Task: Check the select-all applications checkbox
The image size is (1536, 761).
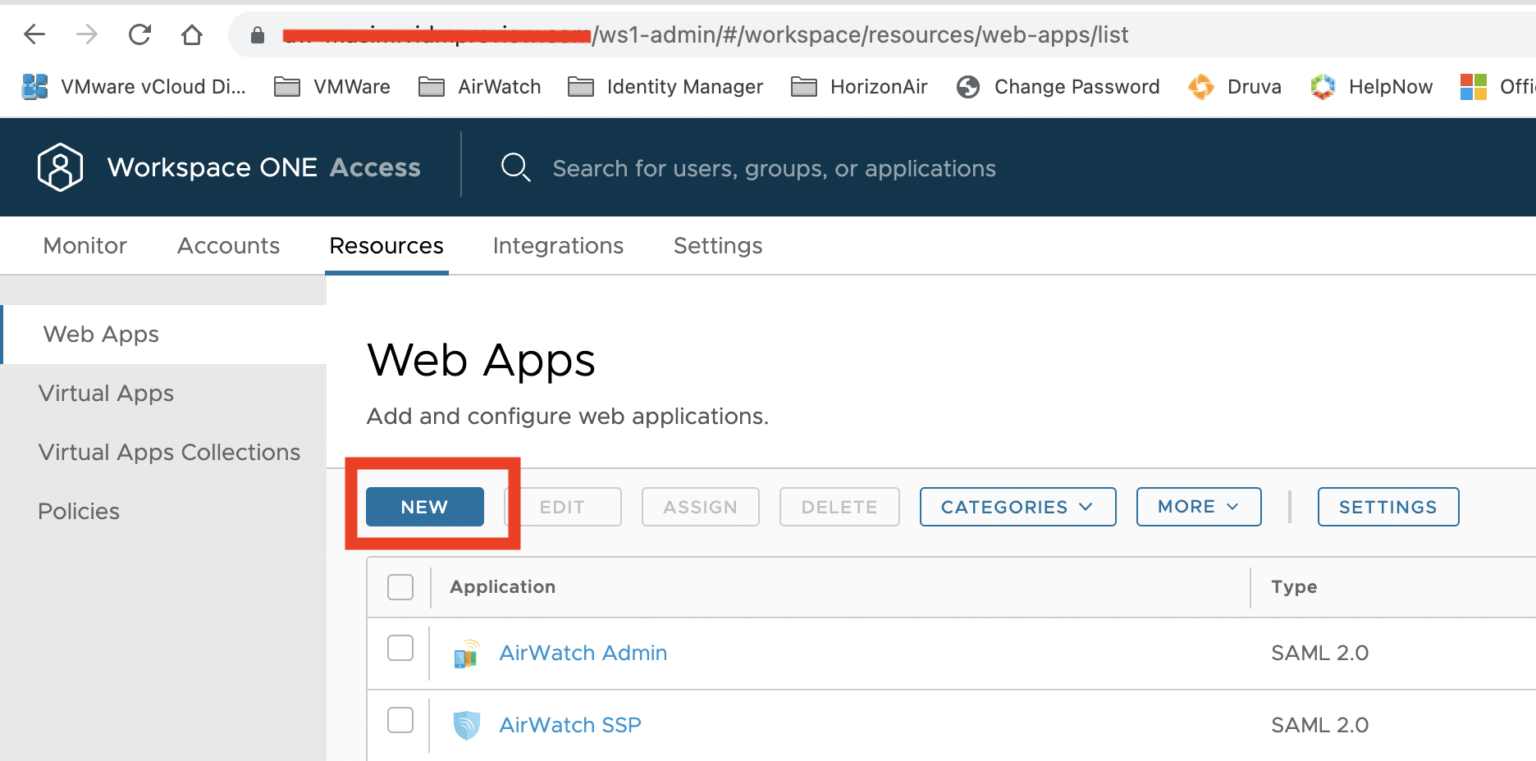Action: (x=400, y=587)
